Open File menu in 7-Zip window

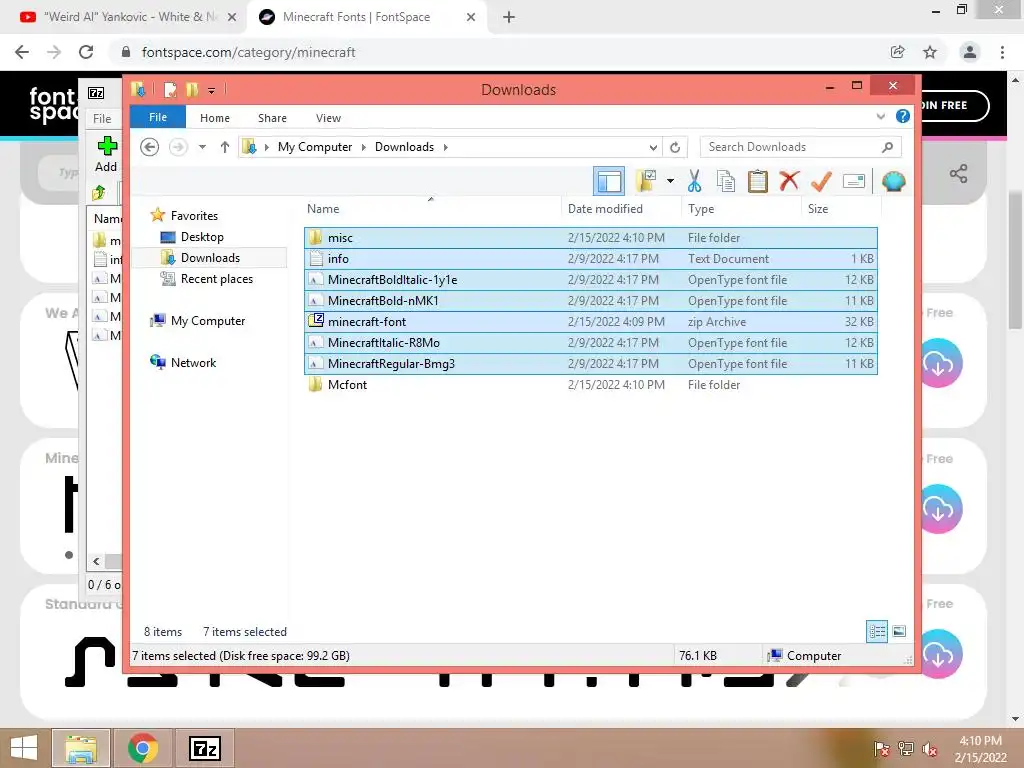102,119
